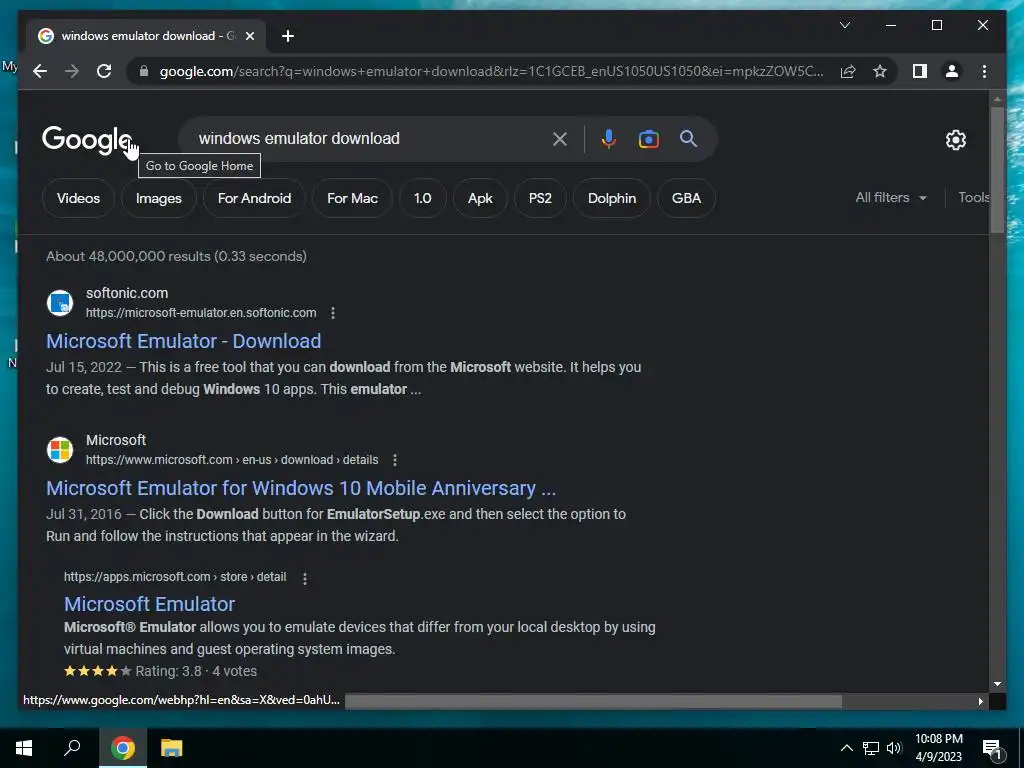Bookmark this tab with the star icon
Viewport: 1024px width, 768px height.
tap(880, 71)
